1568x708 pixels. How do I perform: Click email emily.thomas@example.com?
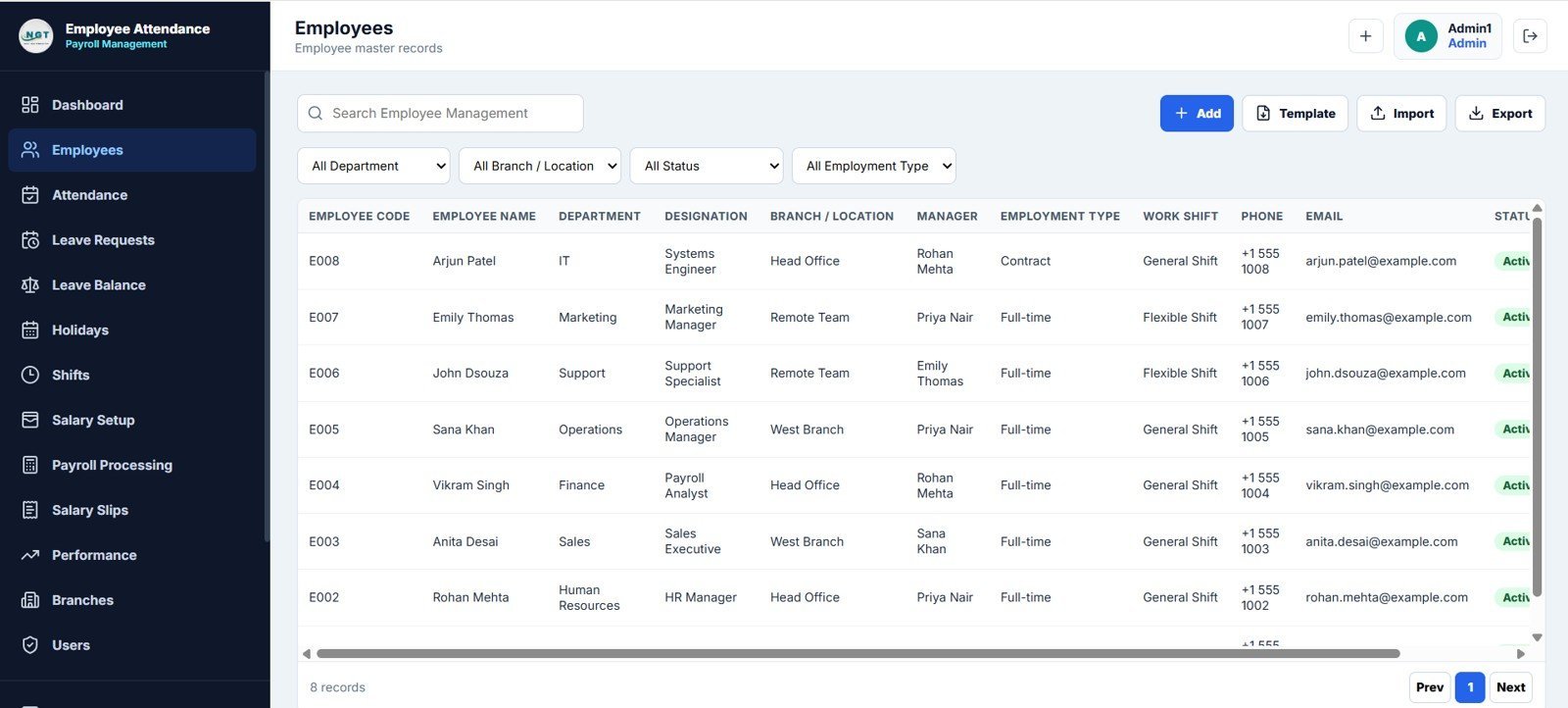pyautogui.click(x=1389, y=318)
